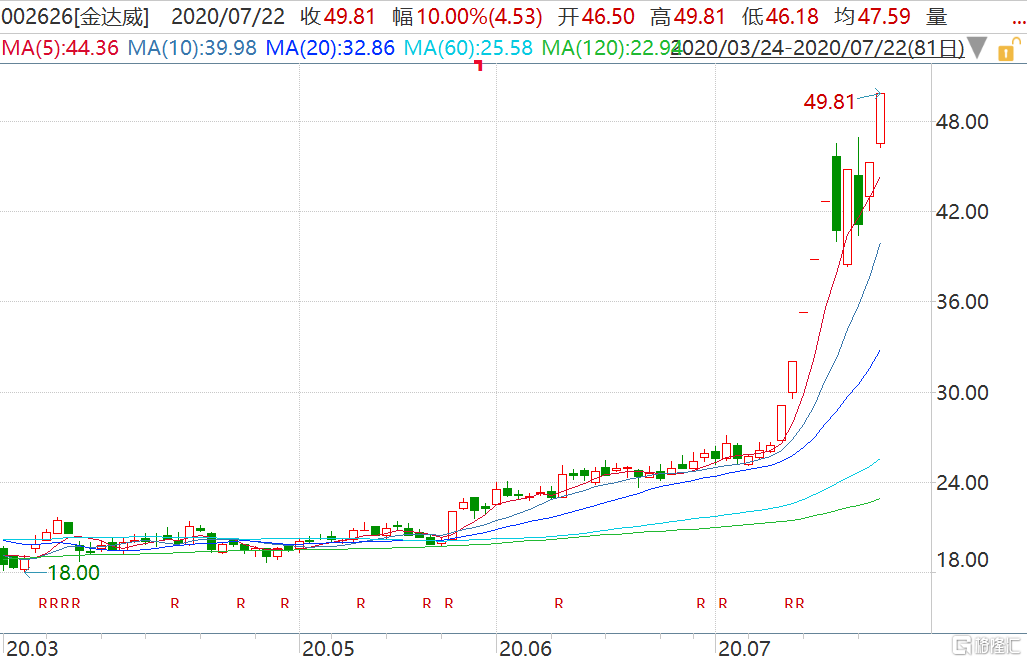Select the MA(20):32.86 indicator label
The width and height of the screenshot is (1027, 662).
[x=330, y=48]
